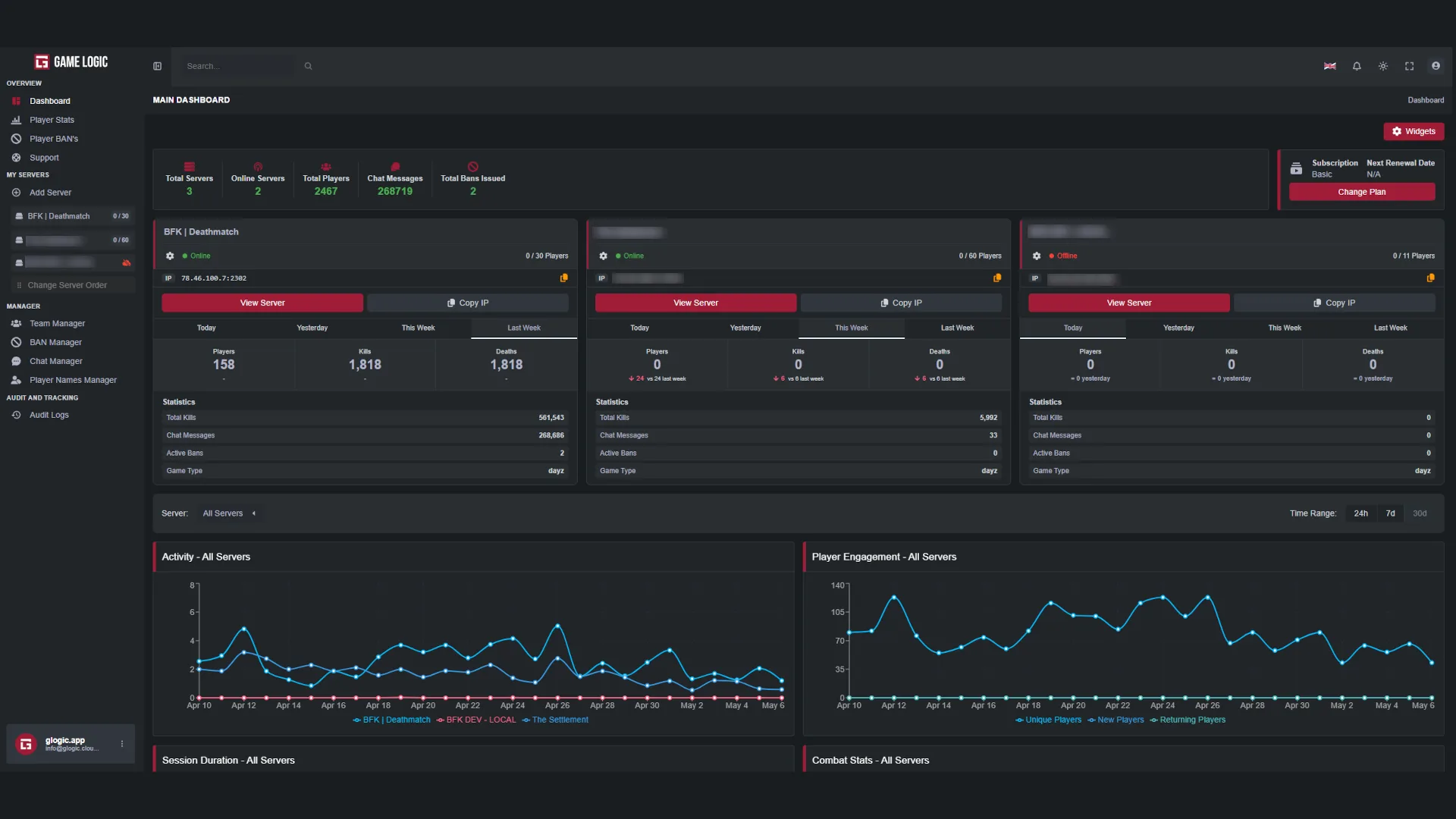This screenshot has height=819, width=1456.
Task: Toggle the sidebar collapse icon
Action: tap(157, 66)
